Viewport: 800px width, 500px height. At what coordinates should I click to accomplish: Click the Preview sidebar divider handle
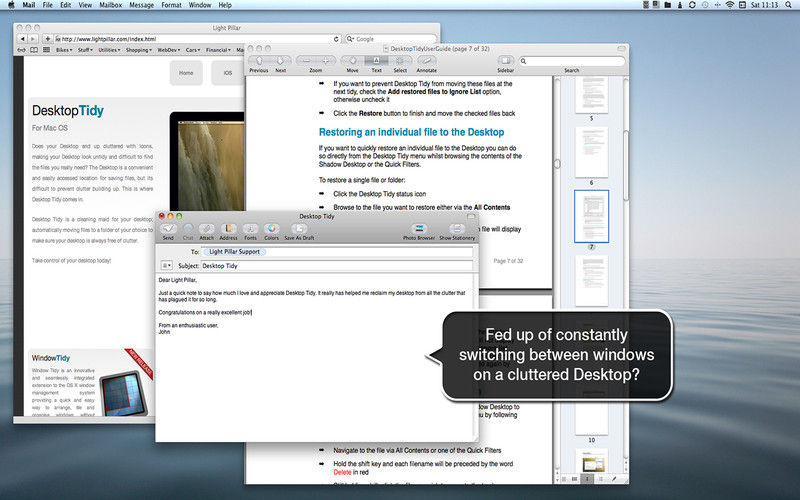(x=557, y=164)
